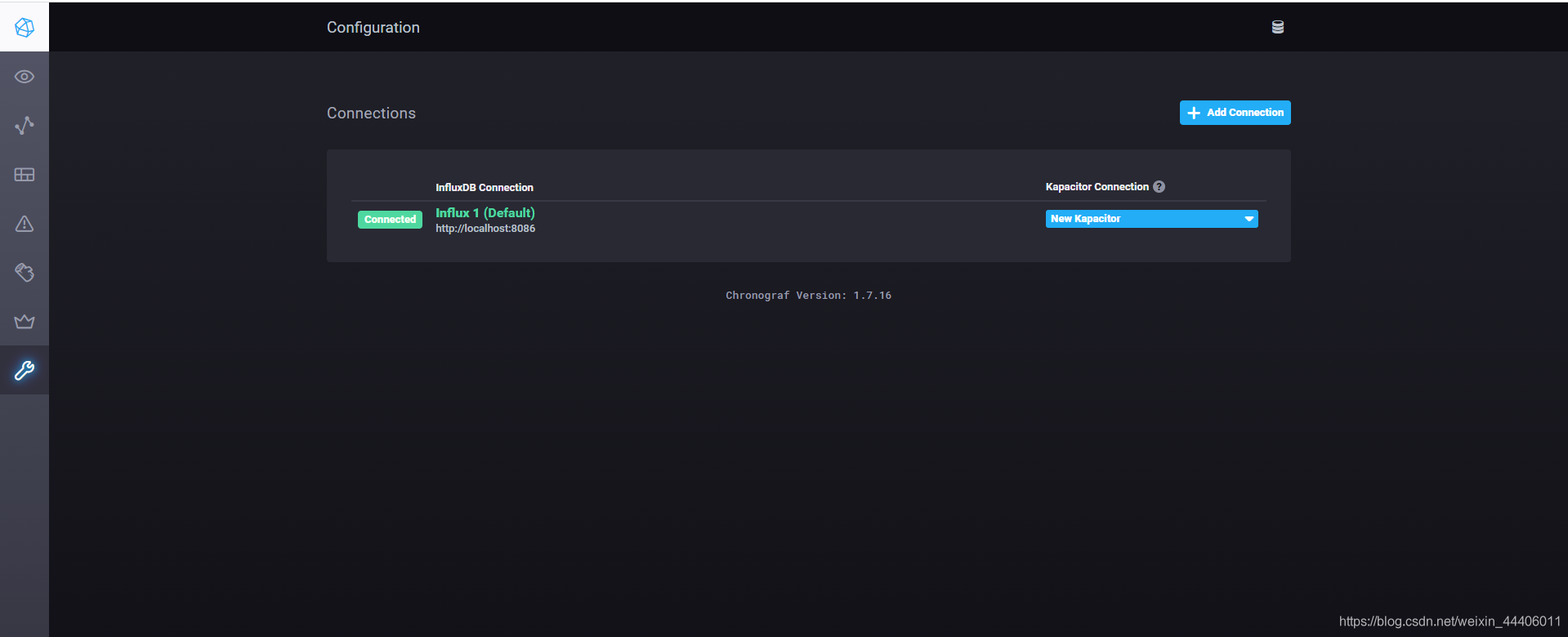Click the database icon in top header
The width and height of the screenshot is (1568, 637).
[x=1278, y=27]
